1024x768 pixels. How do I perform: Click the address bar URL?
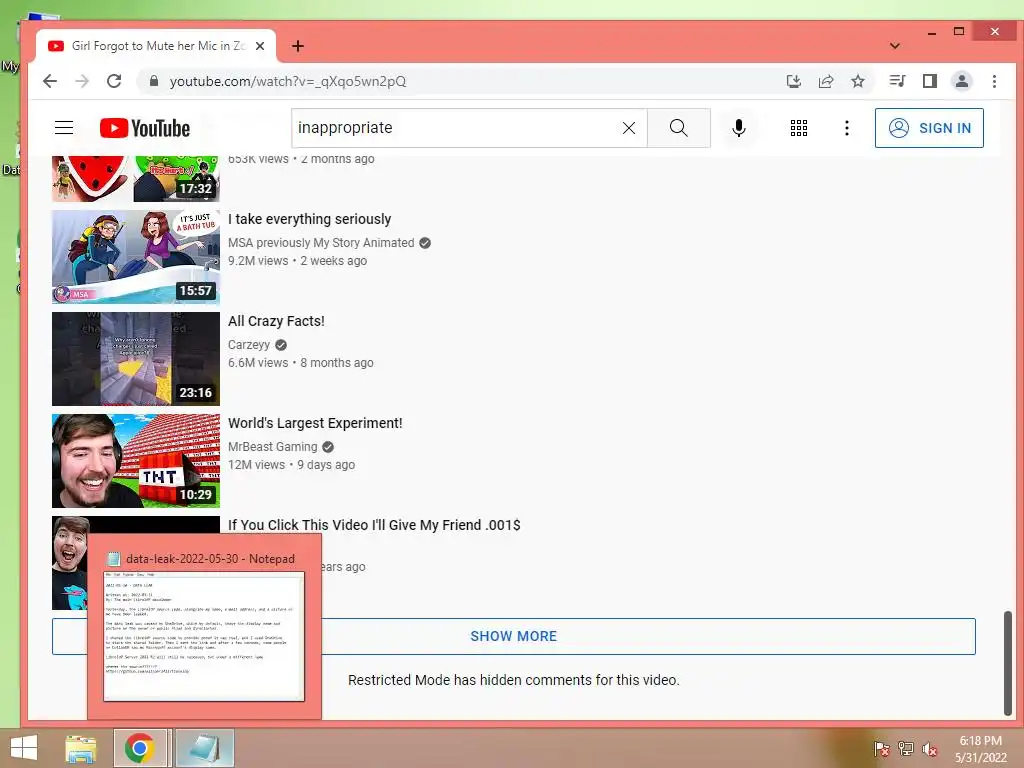(x=288, y=81)
